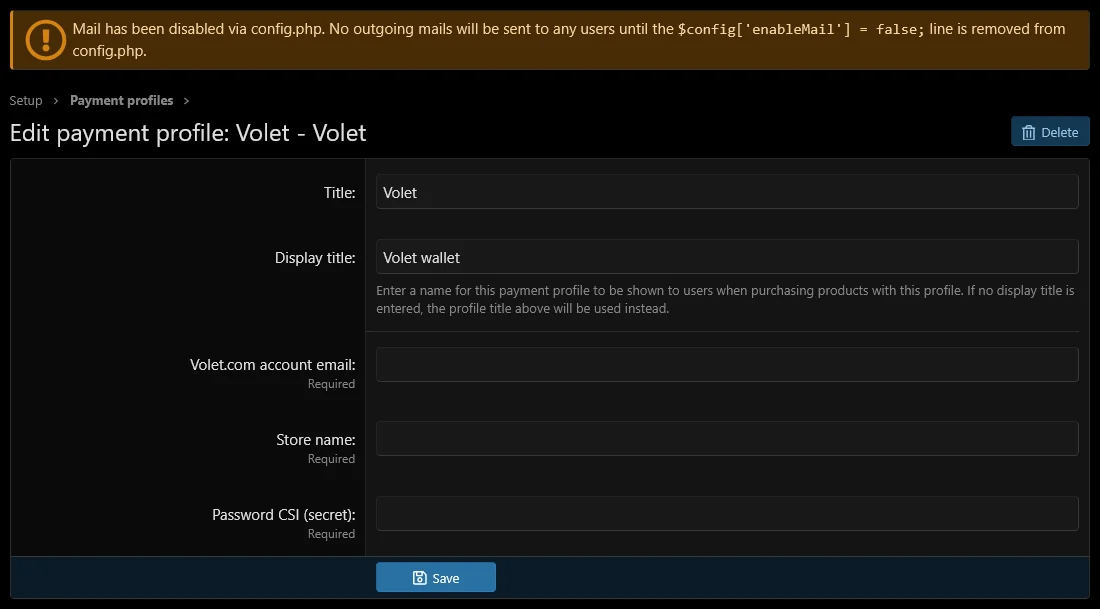Focus the Password CSI (secret) field
Image resolution: width=1100 pixels, height=609 pixels.
click(727, 514)
